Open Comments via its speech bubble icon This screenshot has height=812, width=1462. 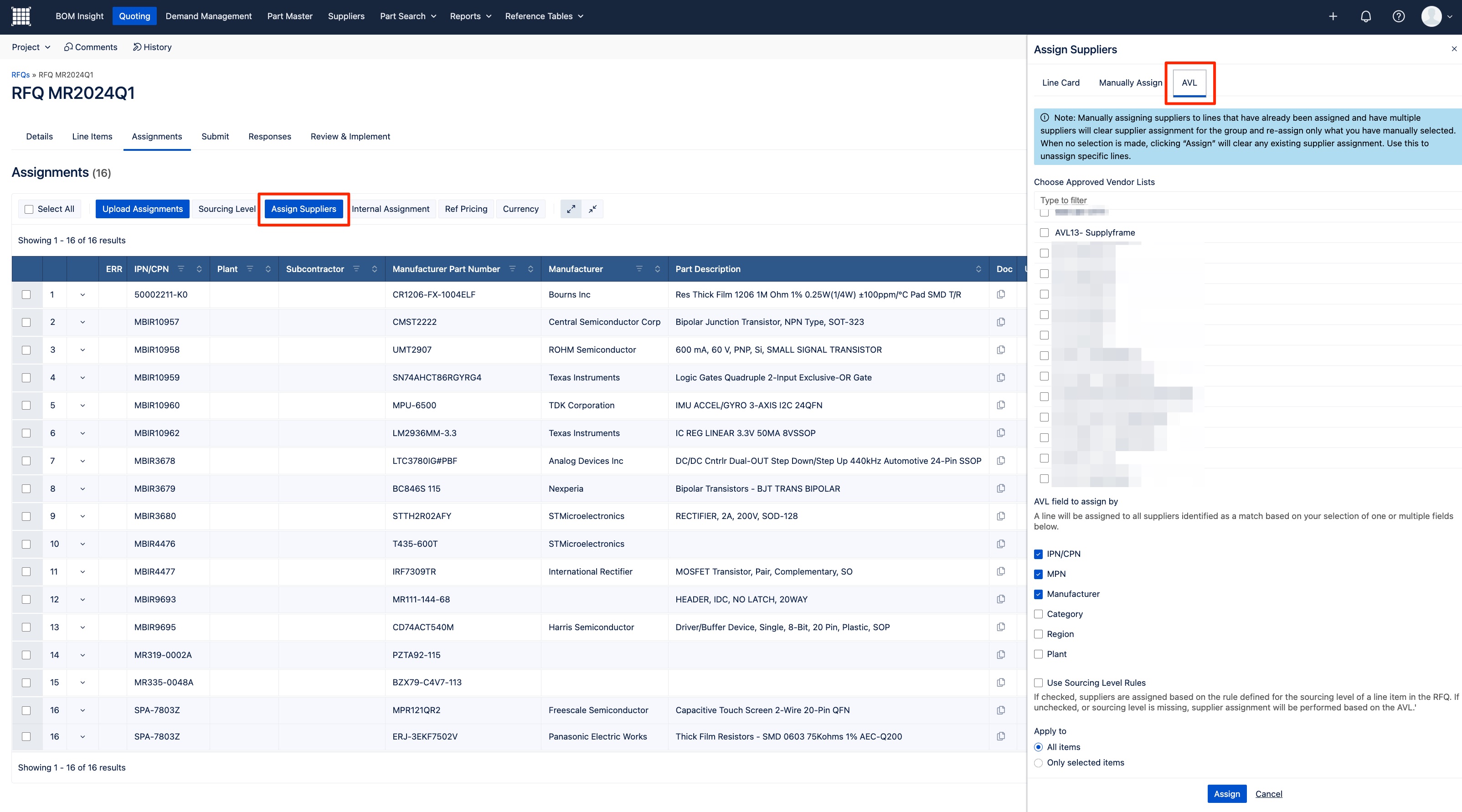click(68, 47)
